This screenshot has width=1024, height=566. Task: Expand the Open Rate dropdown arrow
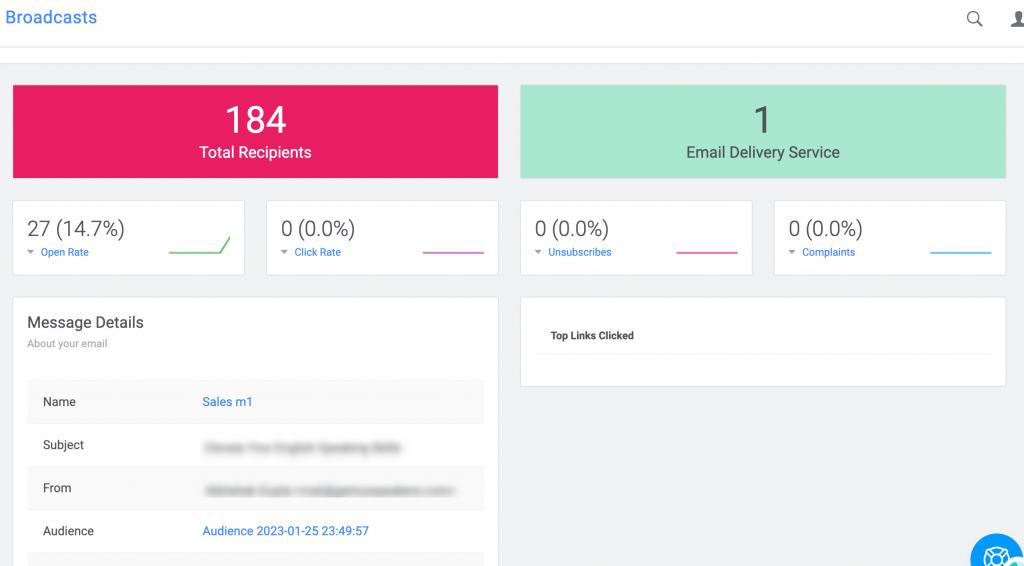click(x=31, y=252)
